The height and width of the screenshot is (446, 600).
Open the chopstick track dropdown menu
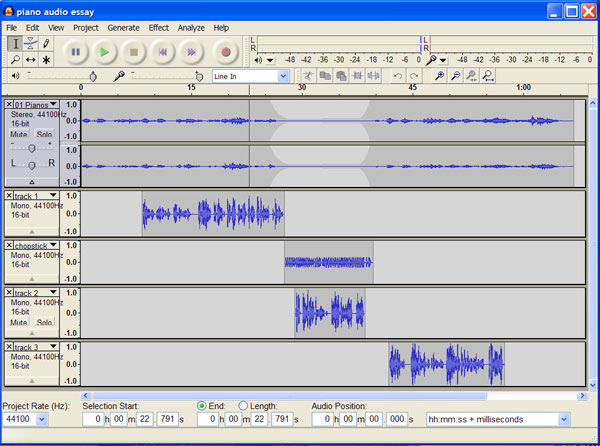53,245
